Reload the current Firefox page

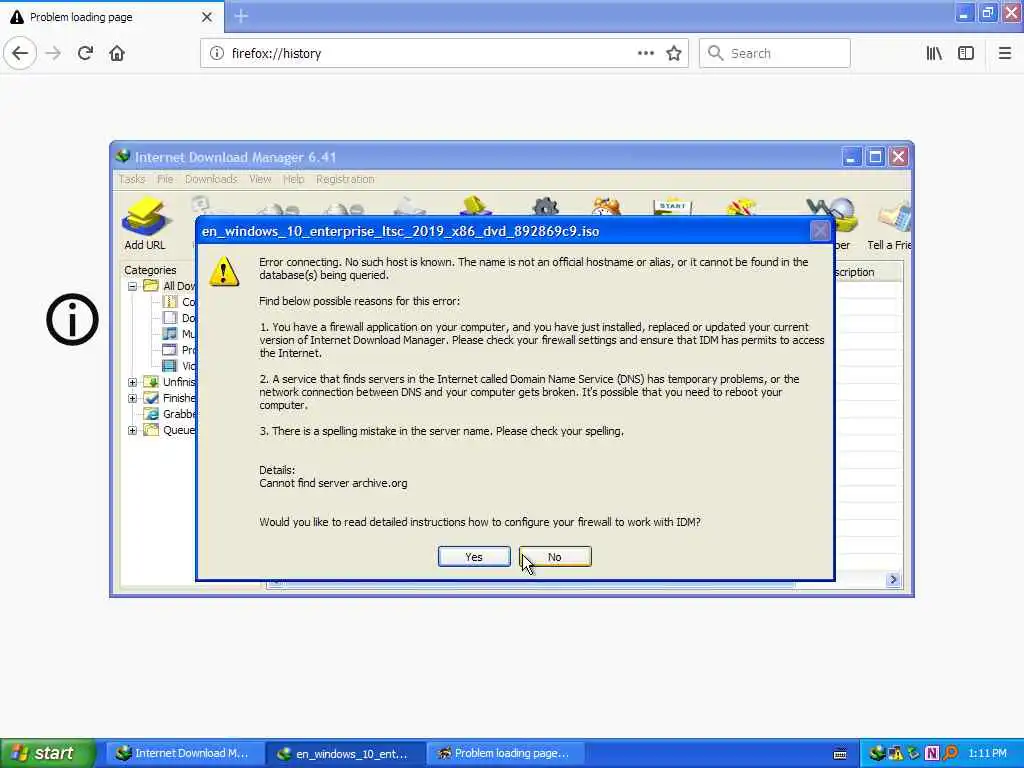[x=86, y=53]
